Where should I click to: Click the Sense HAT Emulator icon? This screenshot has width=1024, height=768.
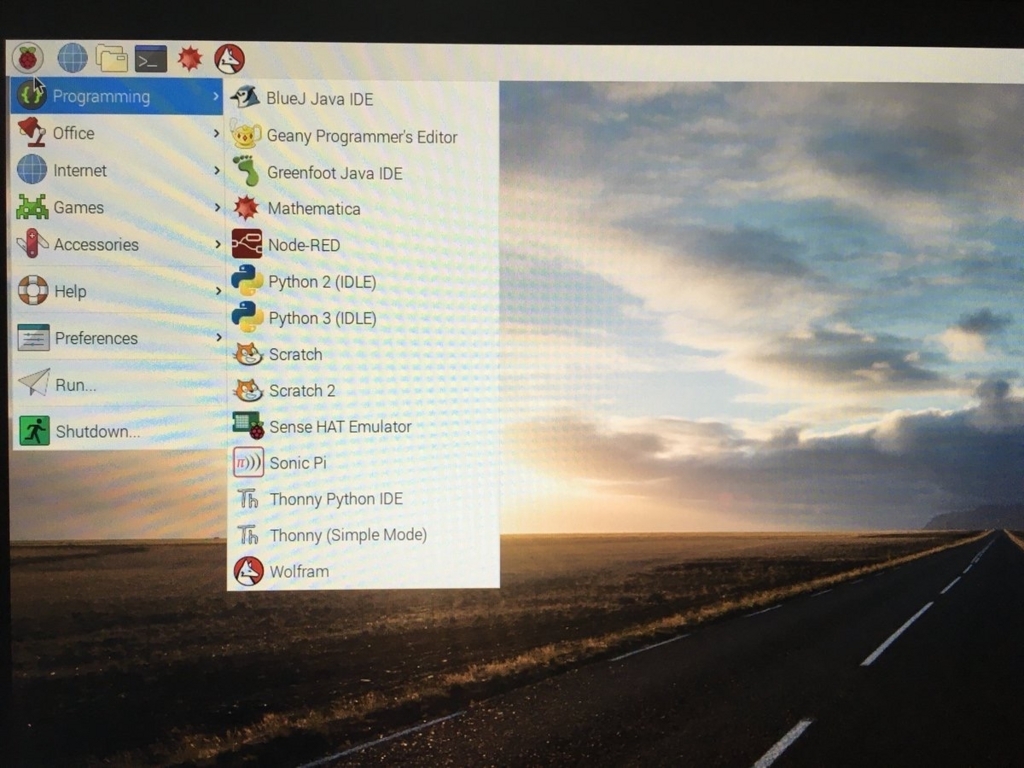click(x=248, y=426)
